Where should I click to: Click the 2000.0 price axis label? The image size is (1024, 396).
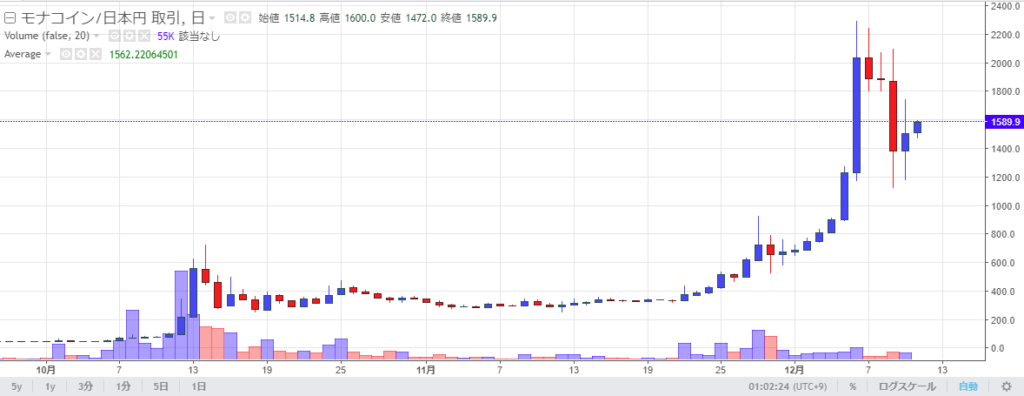click(1006, 64)
